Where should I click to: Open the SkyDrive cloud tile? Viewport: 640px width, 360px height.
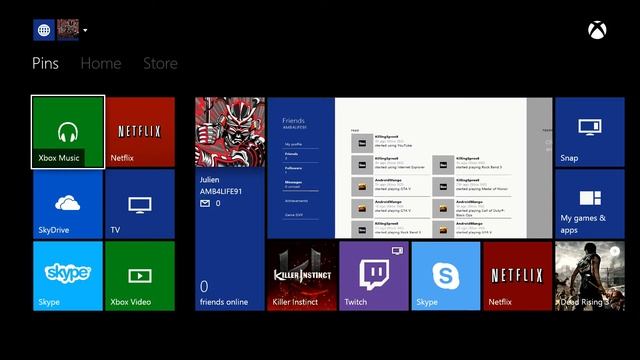click(68, 204)
